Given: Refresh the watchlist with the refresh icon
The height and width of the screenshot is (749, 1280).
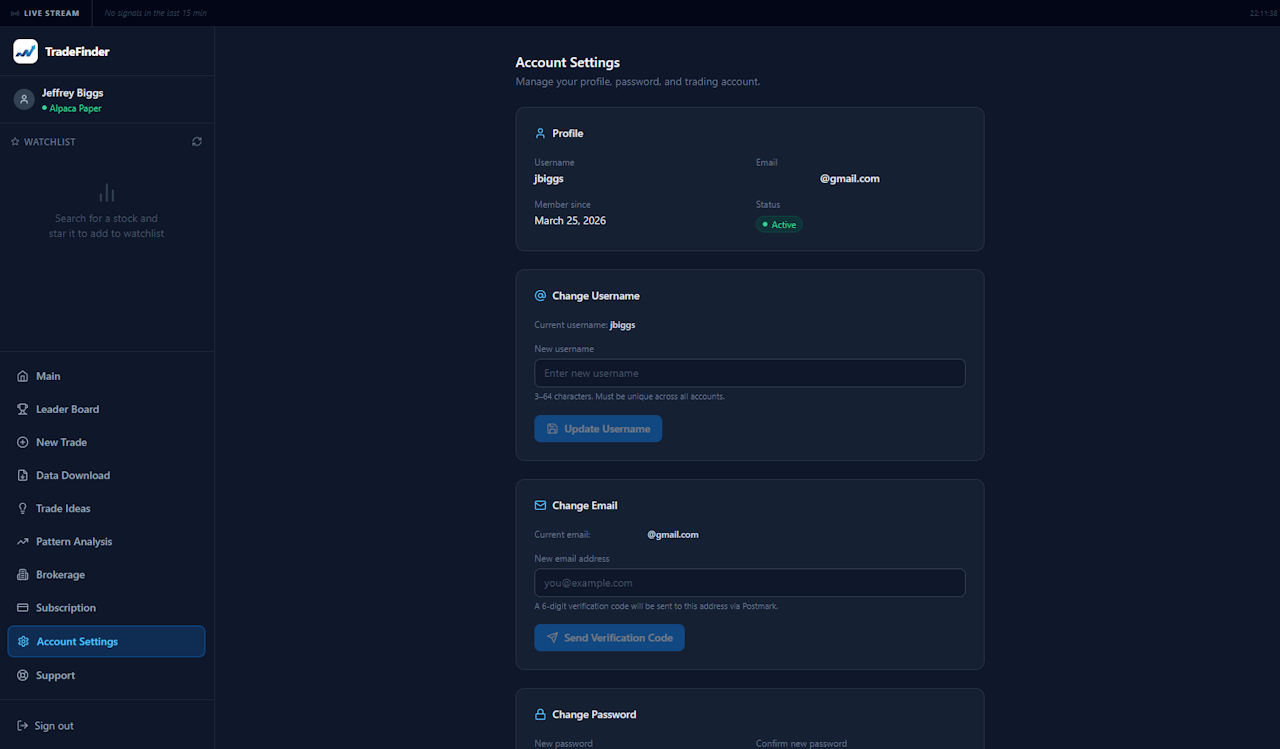Looking at the screenshot, I should 197,142.
